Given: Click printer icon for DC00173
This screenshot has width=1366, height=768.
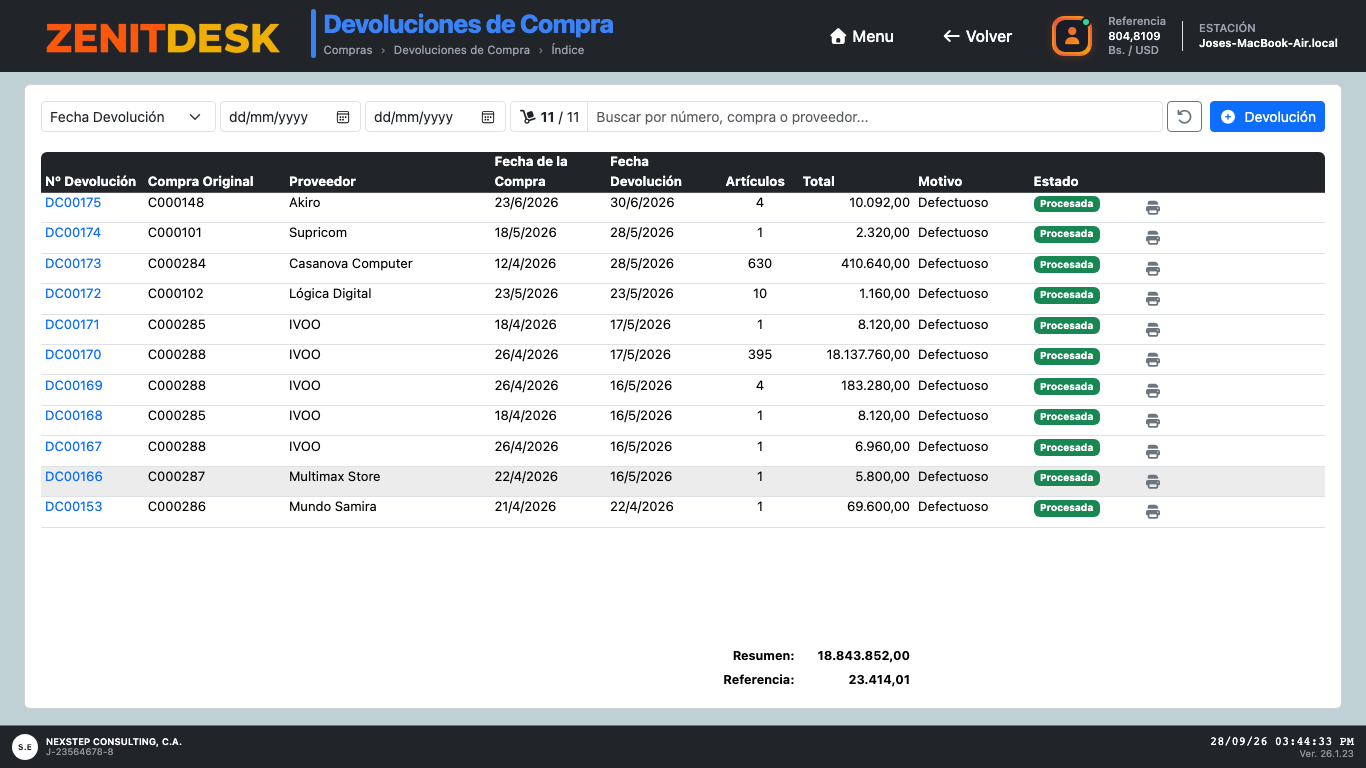Looking at the screenshot, I should click(1153, 269).
